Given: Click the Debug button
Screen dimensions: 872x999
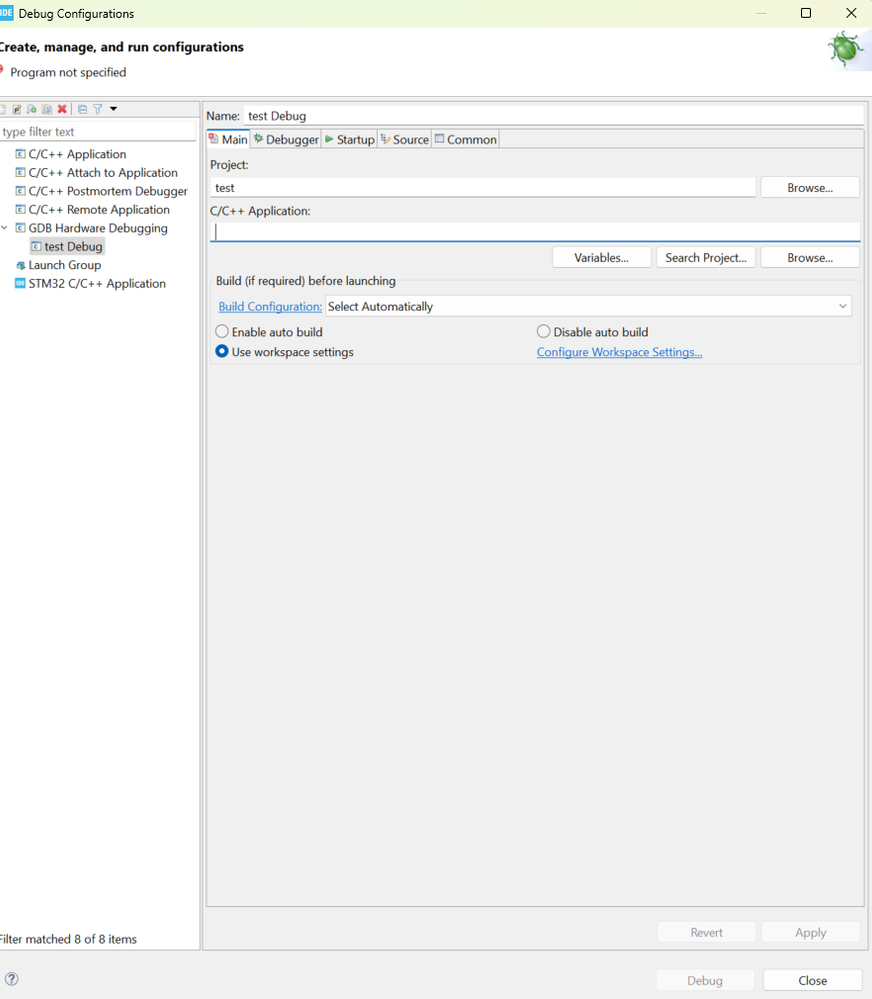Looking at the screenshot, I should coord(705,981).
